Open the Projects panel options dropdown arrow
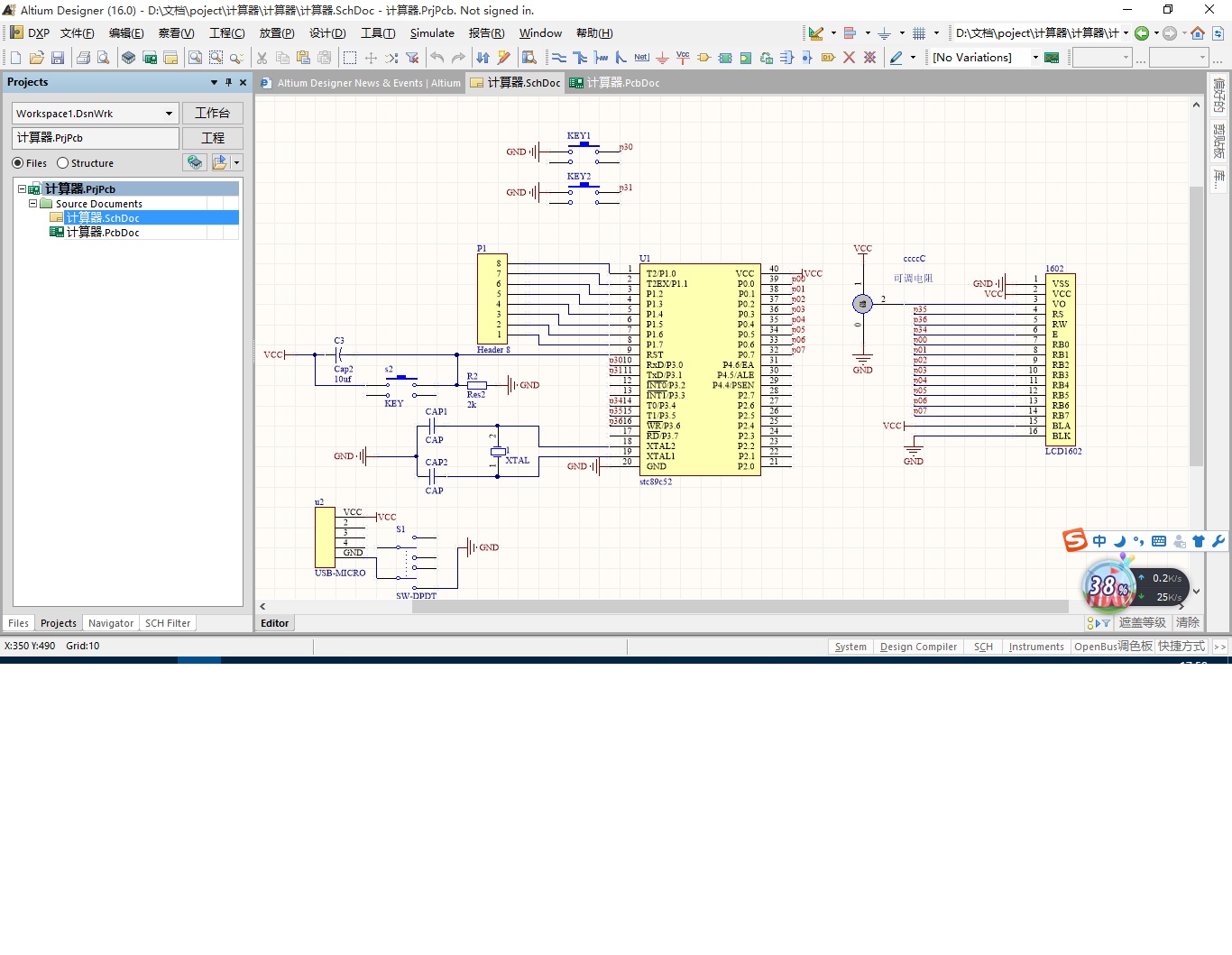 click(214, 82)
